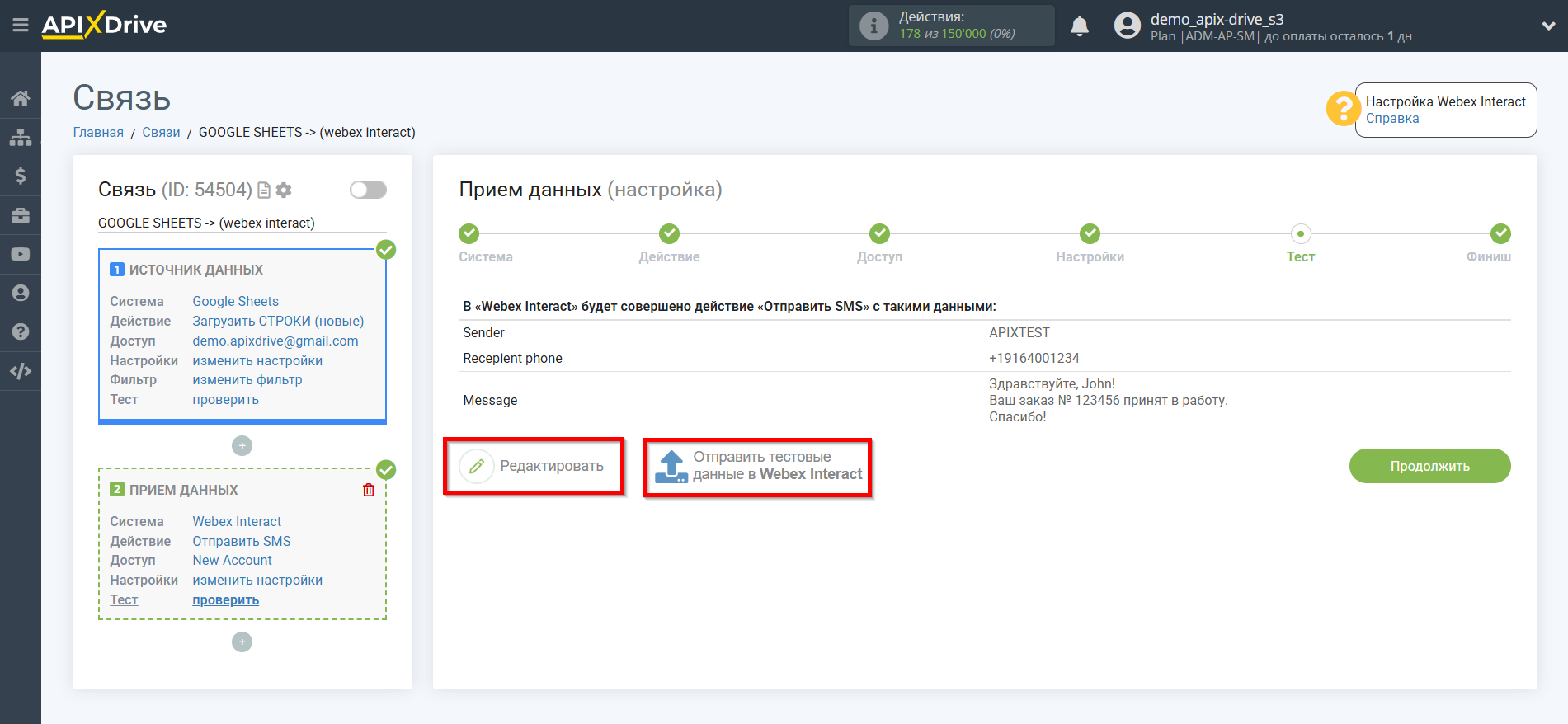This screenshot has height=724, width=1568.
Task: Click изменить фильтр link
Action: tap(247, 380)
